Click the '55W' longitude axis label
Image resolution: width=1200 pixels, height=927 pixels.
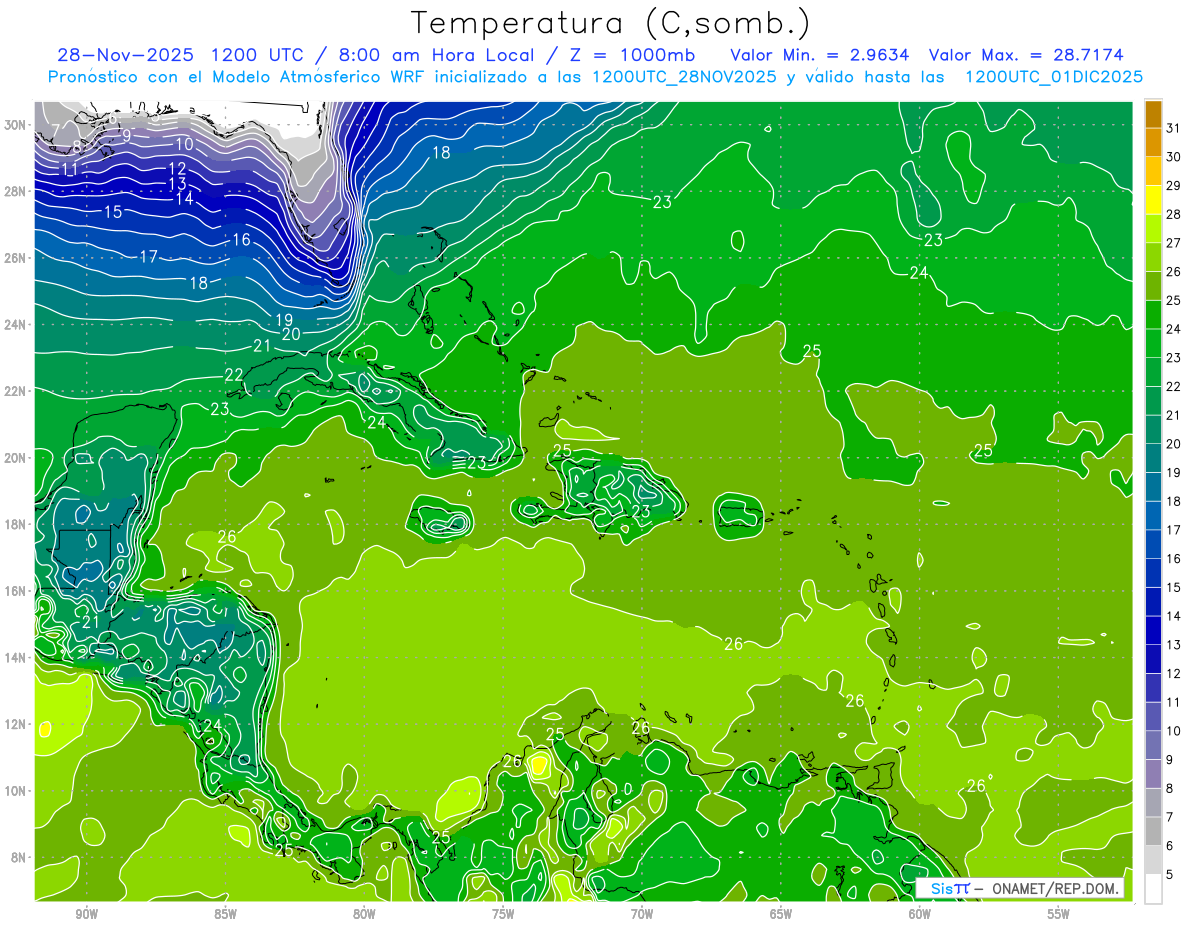(x=1059, y=914)
